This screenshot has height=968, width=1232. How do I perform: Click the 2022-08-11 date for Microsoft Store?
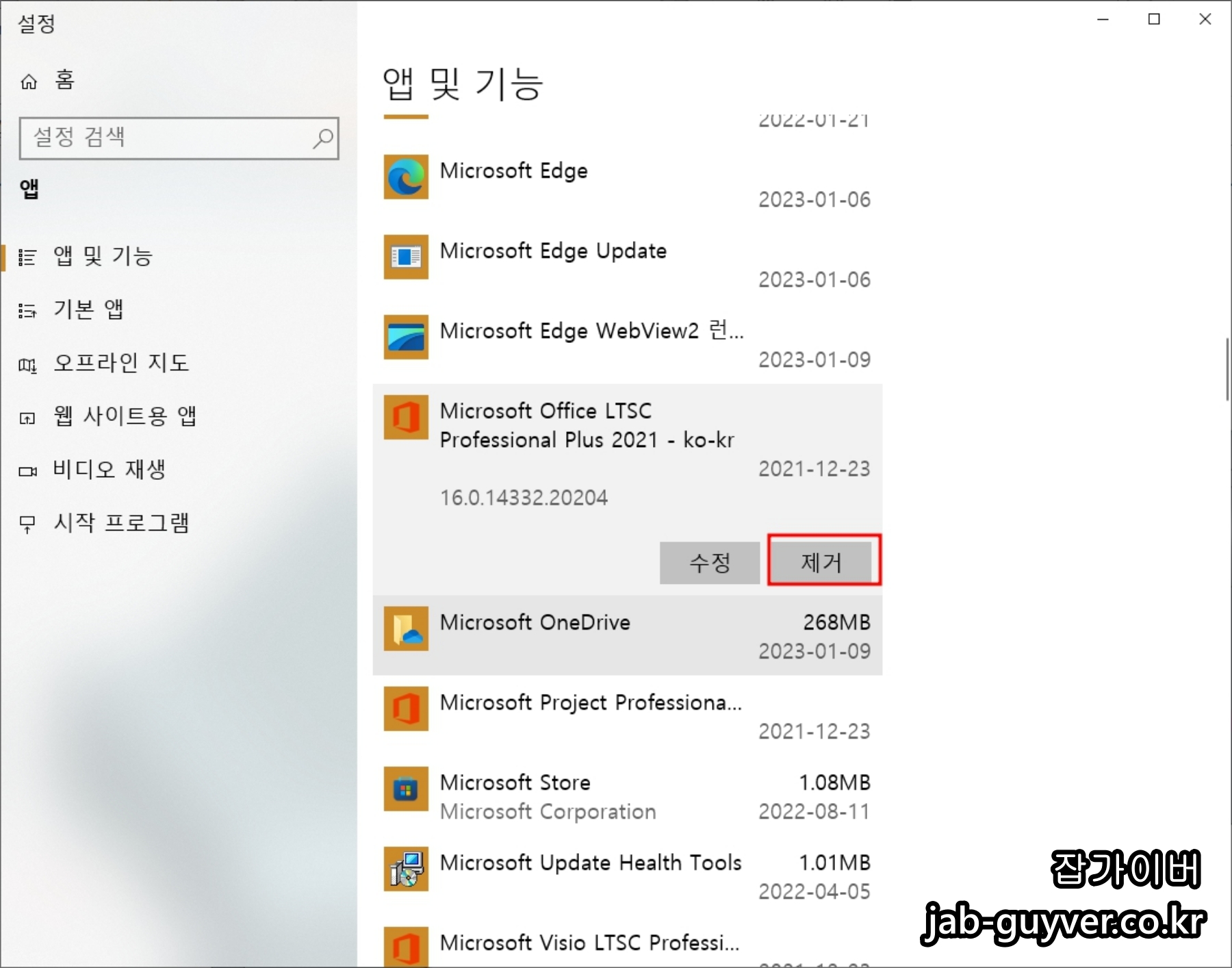814,812
